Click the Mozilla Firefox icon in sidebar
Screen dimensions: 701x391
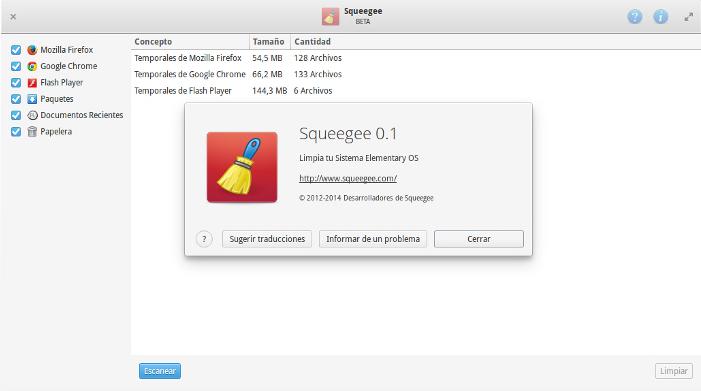(x=32, y=50)
